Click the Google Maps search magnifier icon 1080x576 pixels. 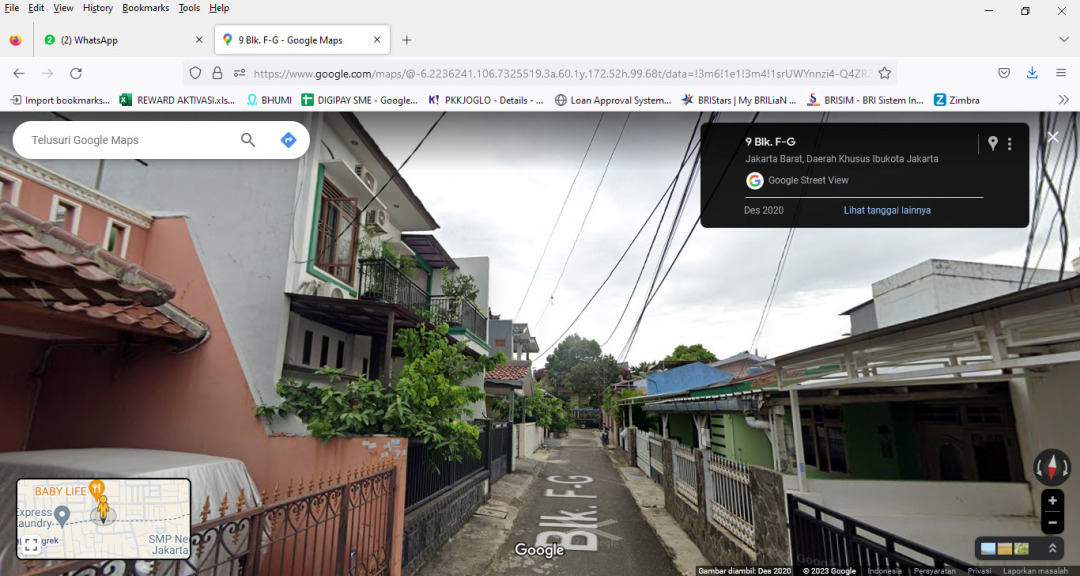click(x=248, y=140)
